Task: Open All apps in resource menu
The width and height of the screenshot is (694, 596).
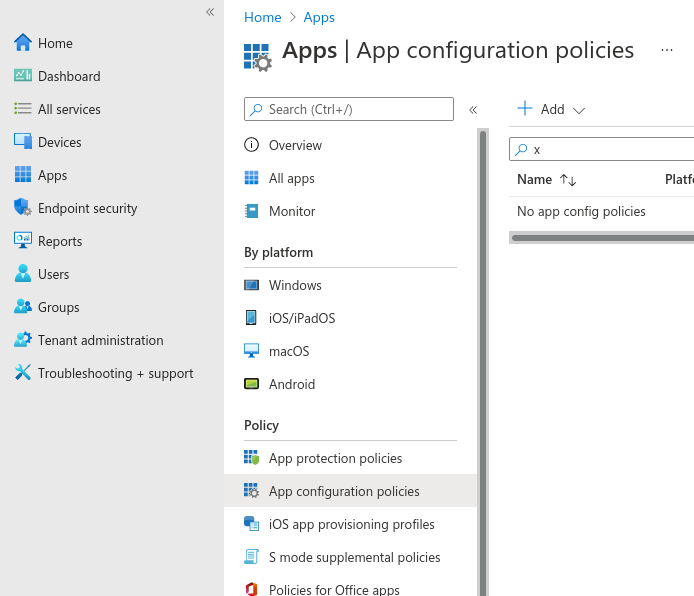Action: click(292, 178)
